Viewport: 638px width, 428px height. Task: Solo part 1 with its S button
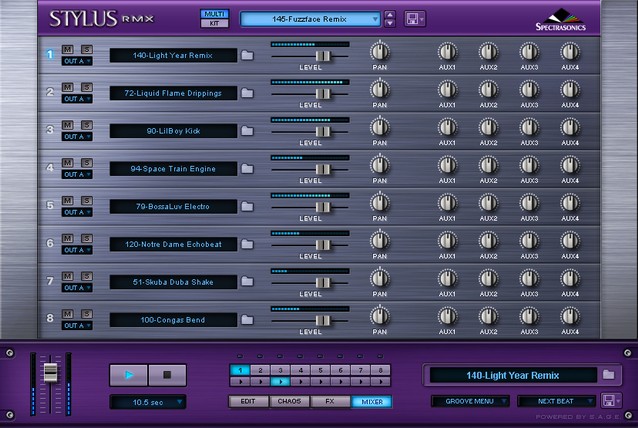click(x=87, y=49)
